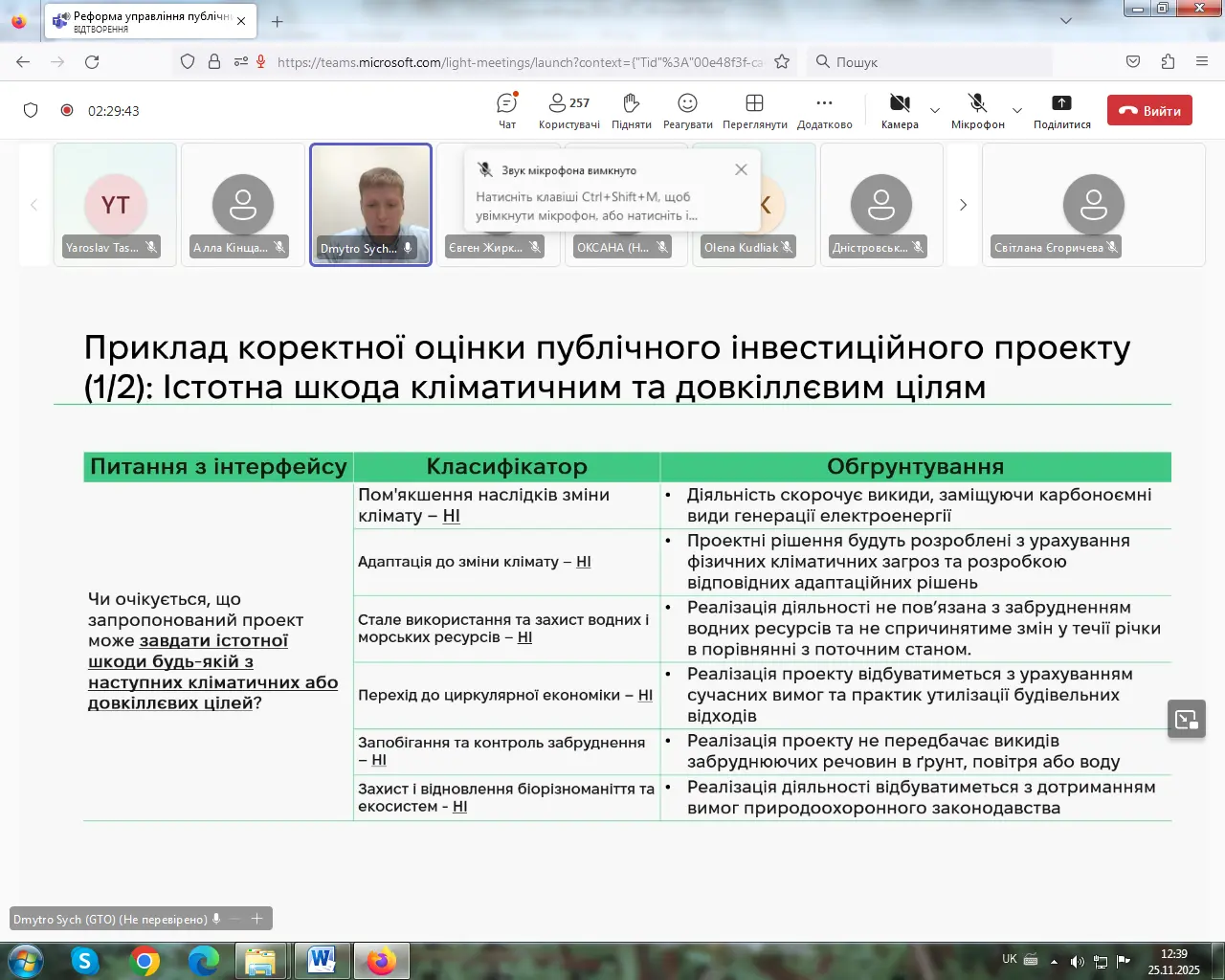Screen dimensions: 1225x980
Task: Unmute with the Мікрофон toggle
Action: point(977,110)
